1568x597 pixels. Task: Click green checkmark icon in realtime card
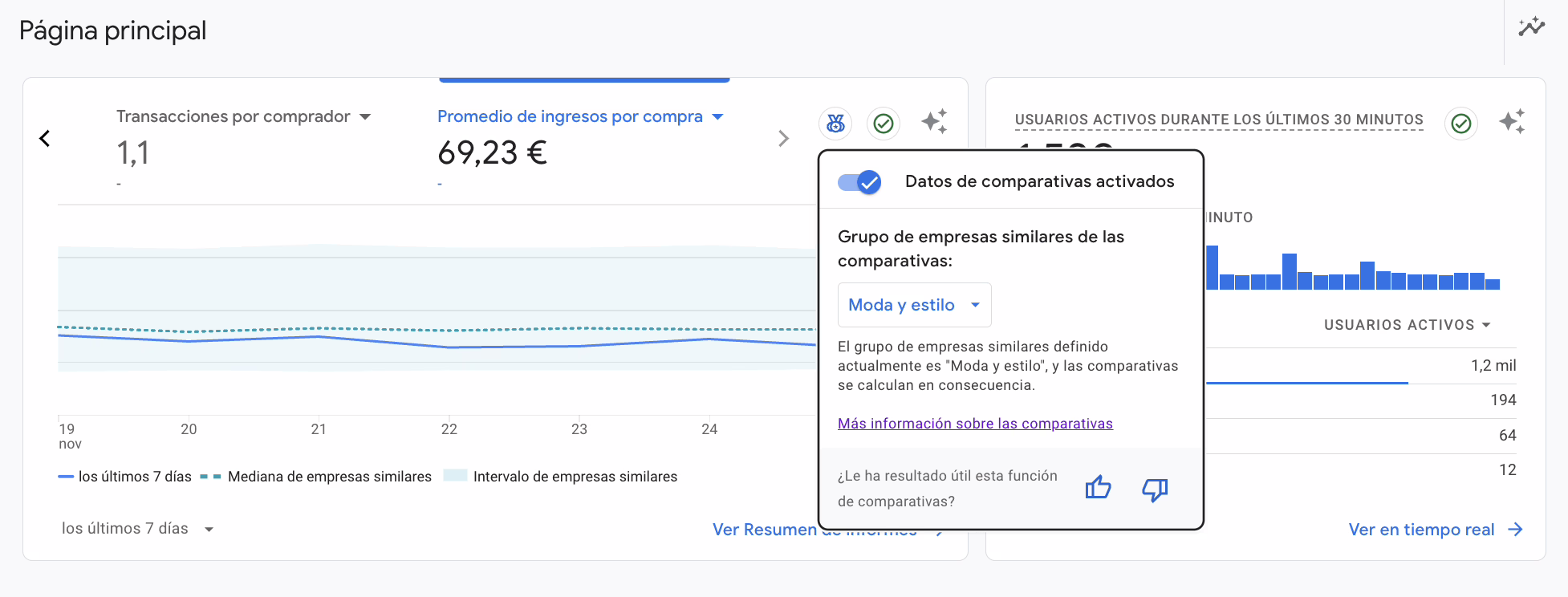tap(1461, 123)
